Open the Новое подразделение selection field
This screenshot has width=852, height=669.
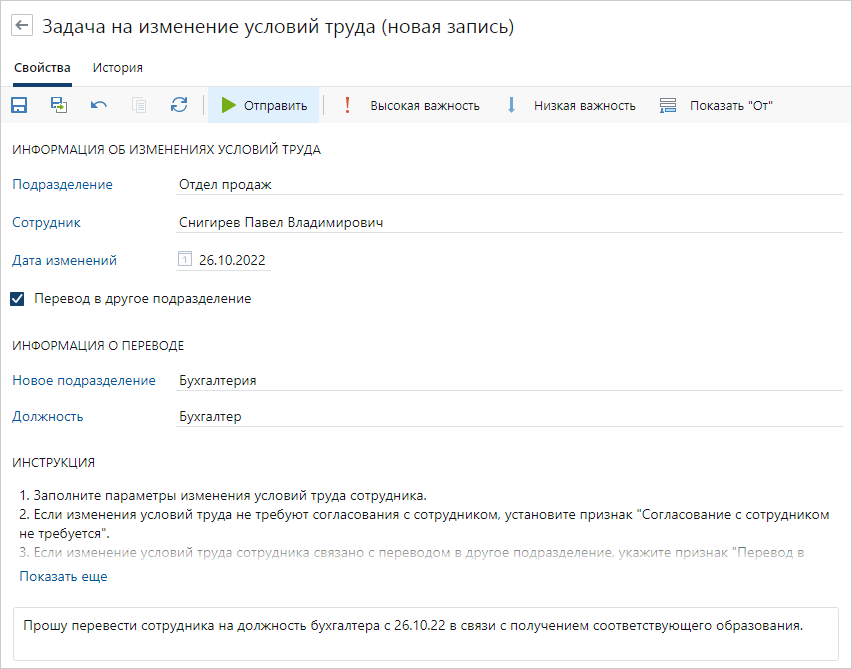[x=400, y=380]
